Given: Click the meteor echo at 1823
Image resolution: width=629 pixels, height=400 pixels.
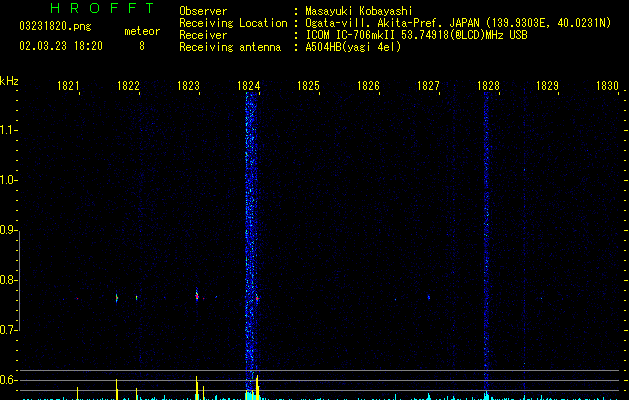Looking at the screenshot, I should coord(197,296).
